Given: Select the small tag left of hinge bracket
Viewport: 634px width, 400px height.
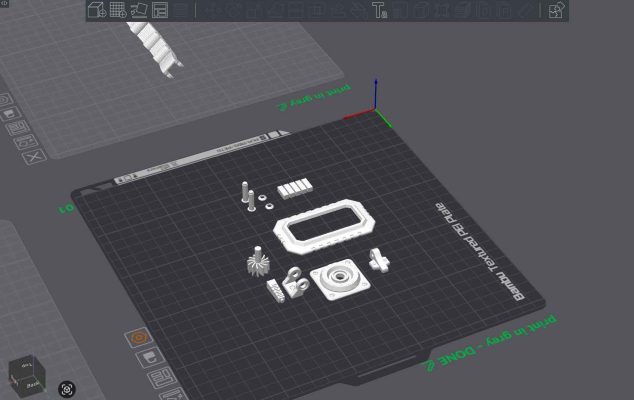Looking at the screenshot, I should pos(275,291).
